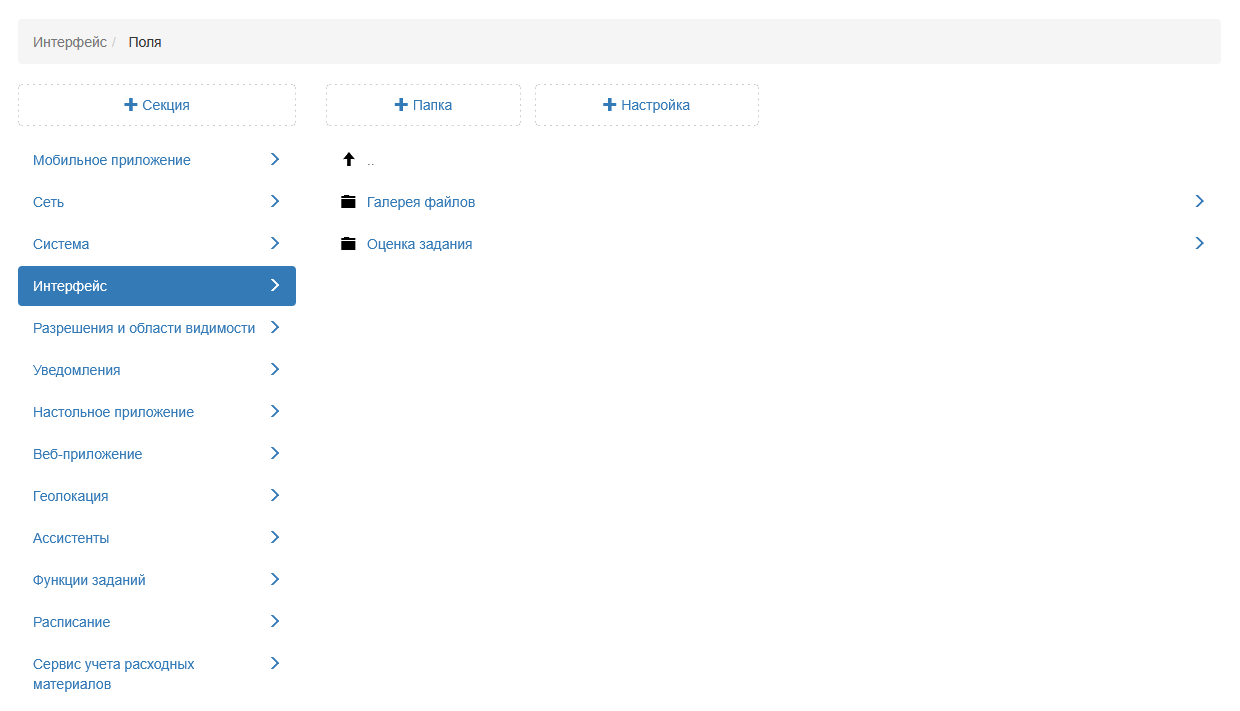Open the Галерея файлов folder link
Image resolution: width=1240 pixels, height=711 pixels.
(x=421, y=202)
